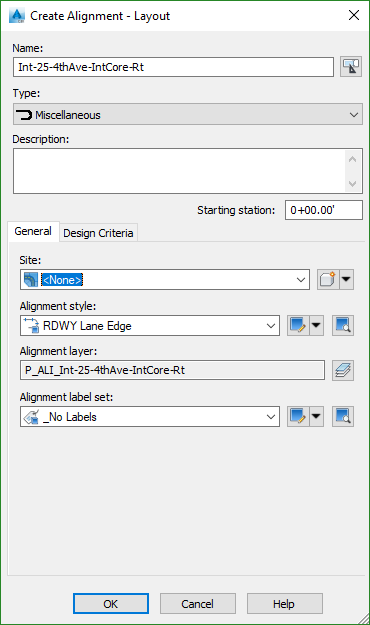This screenshot has width=370, height=625.
Task: Select the General tab
Action: (33, 231)
